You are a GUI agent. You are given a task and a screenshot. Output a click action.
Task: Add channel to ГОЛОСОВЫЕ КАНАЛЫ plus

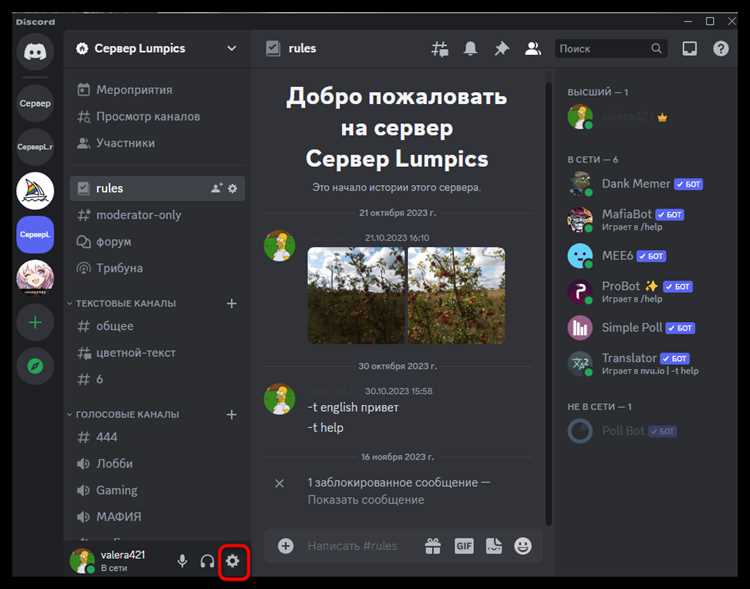[x=232, y=414]
